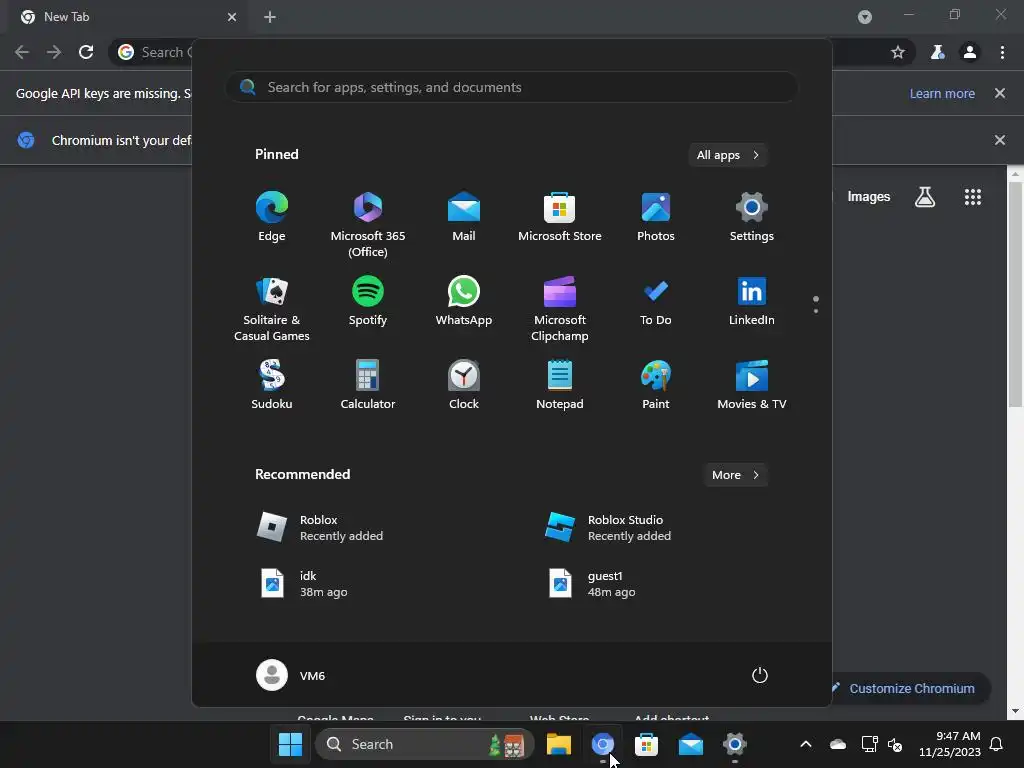
Task: Go to next page of pinned apps
Action: (816, 311)
